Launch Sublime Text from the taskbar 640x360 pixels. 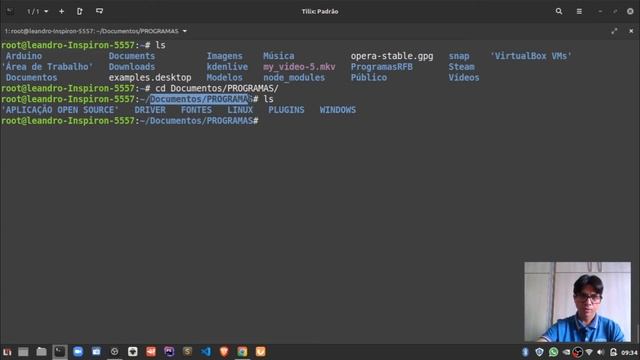tap(187, 352)
